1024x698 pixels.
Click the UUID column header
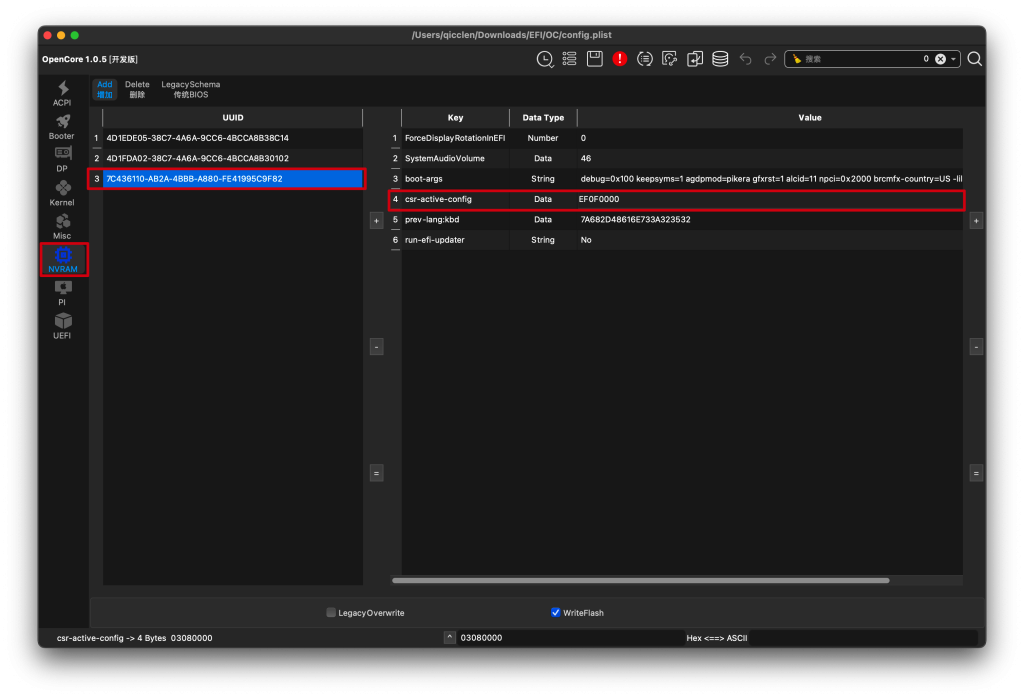[x=232, y=118]
